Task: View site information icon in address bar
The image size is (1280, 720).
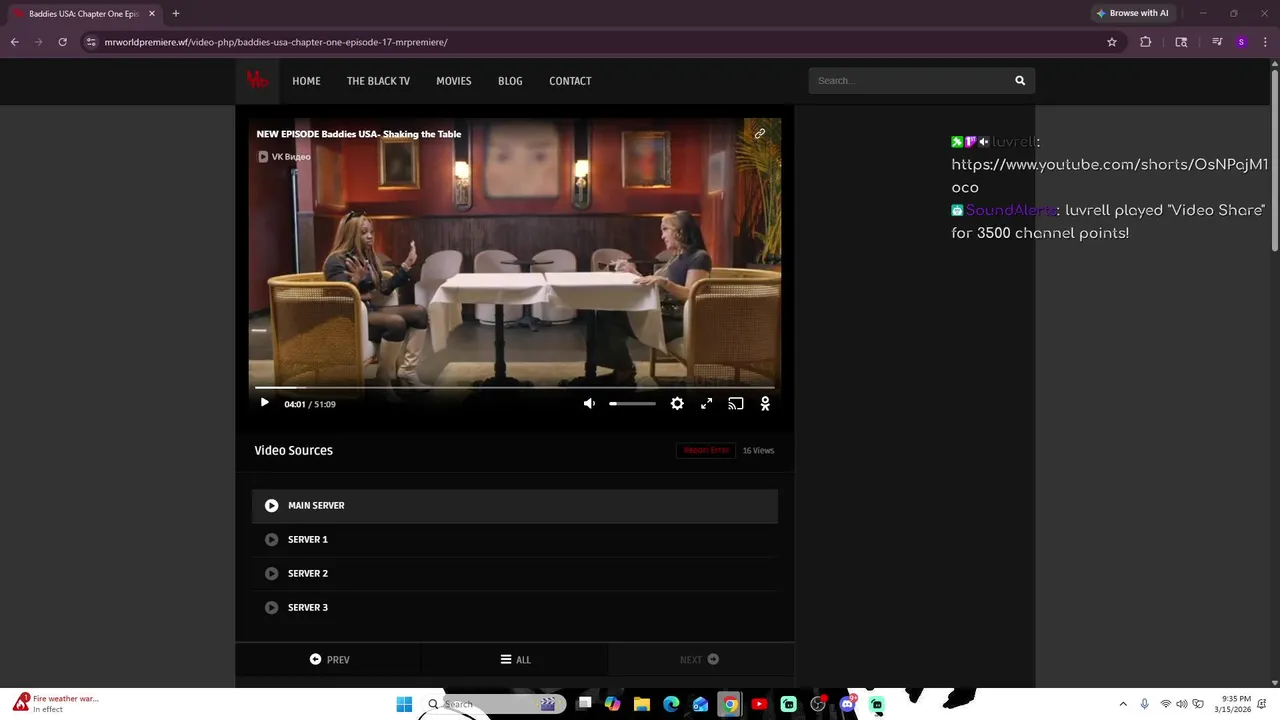Action: (x=91, y=42)
